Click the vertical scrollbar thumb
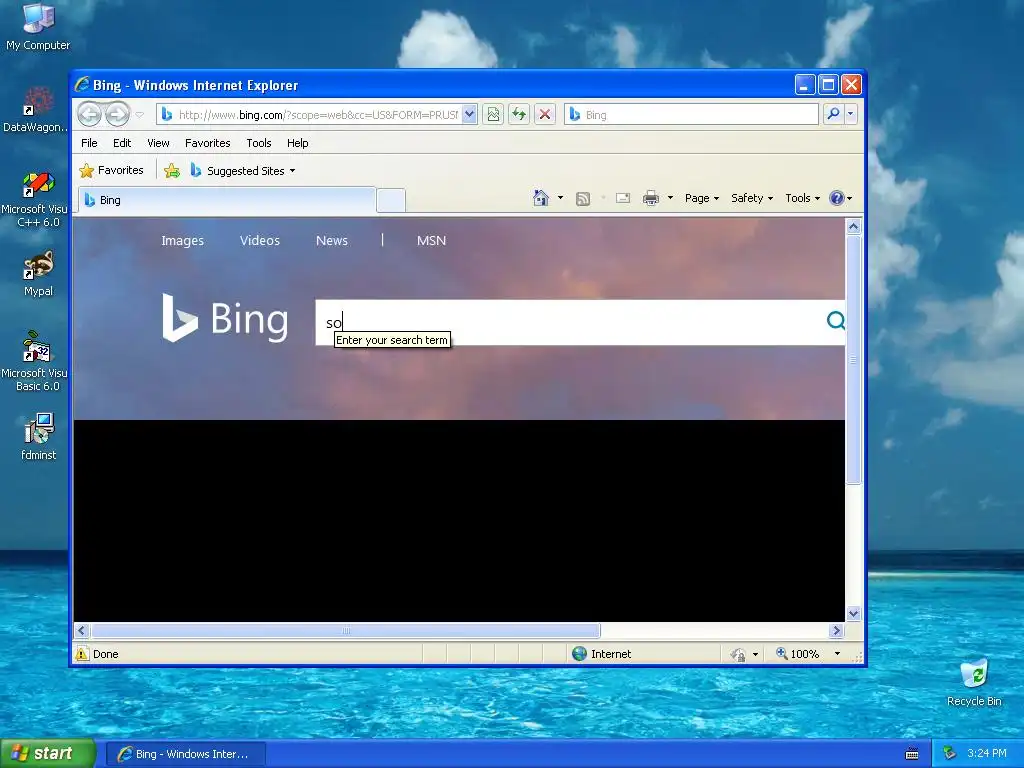This screenshot has width=1024, height=768. 854,360
